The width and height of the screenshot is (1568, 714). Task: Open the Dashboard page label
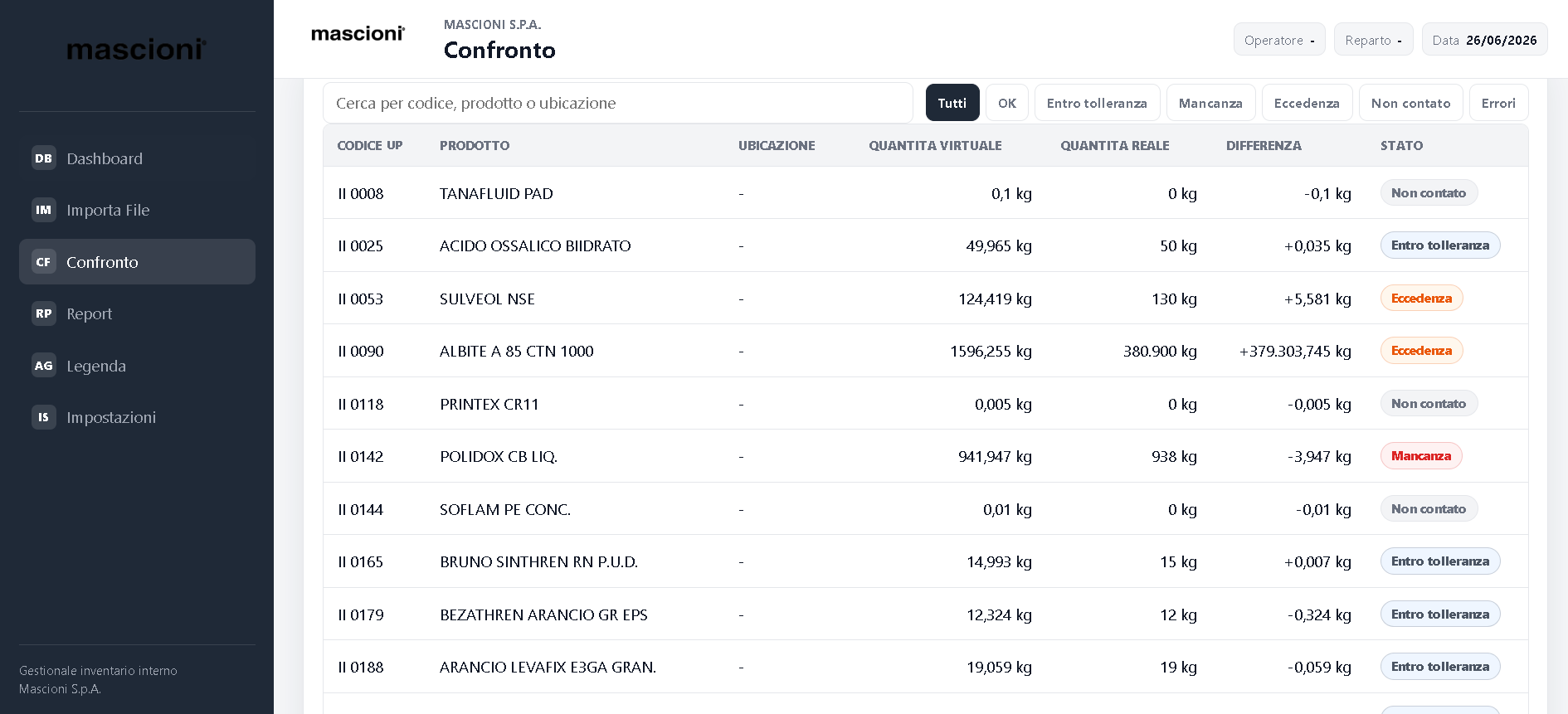tap(105, 158)
